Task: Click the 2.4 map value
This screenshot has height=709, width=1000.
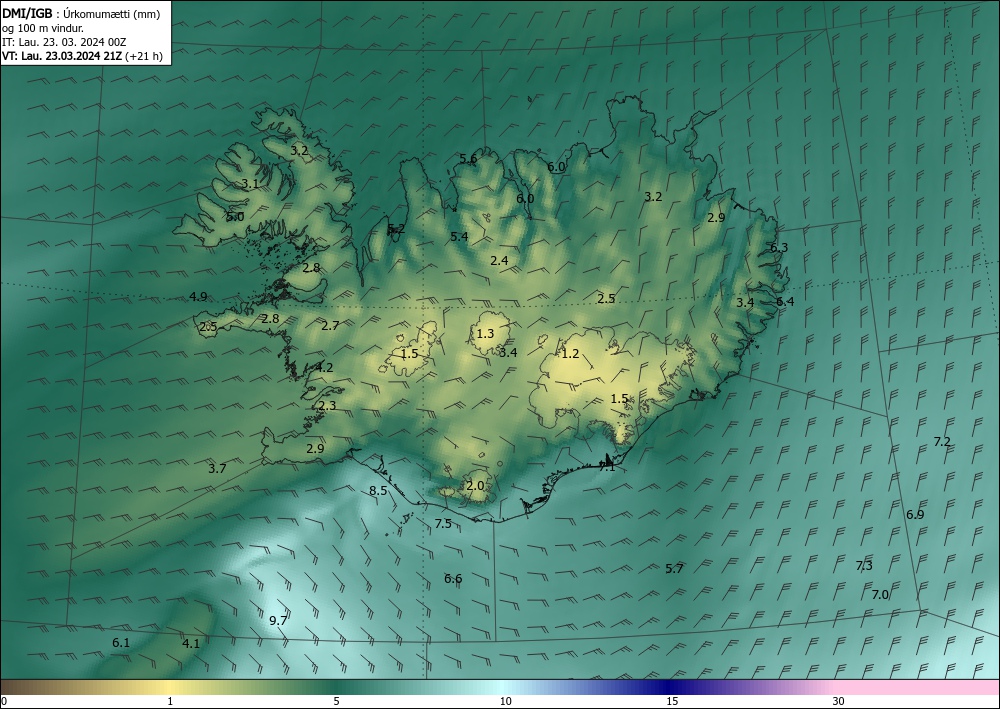Action: (499, 260)
